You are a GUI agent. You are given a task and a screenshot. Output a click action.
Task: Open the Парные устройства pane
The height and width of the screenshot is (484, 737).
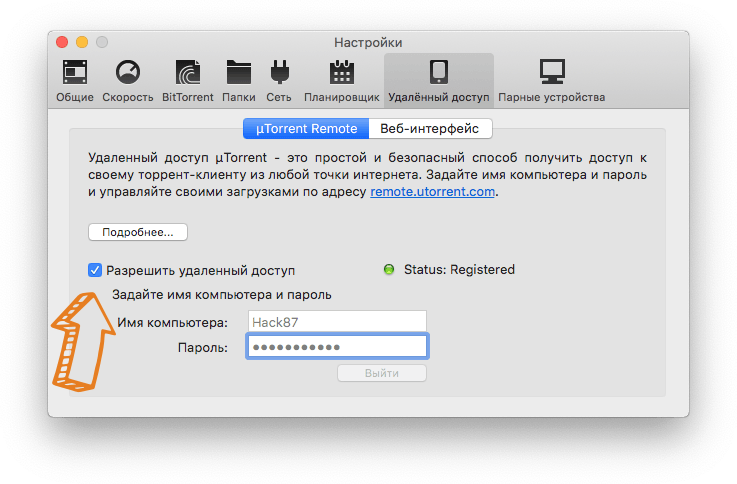click(552, 81)
